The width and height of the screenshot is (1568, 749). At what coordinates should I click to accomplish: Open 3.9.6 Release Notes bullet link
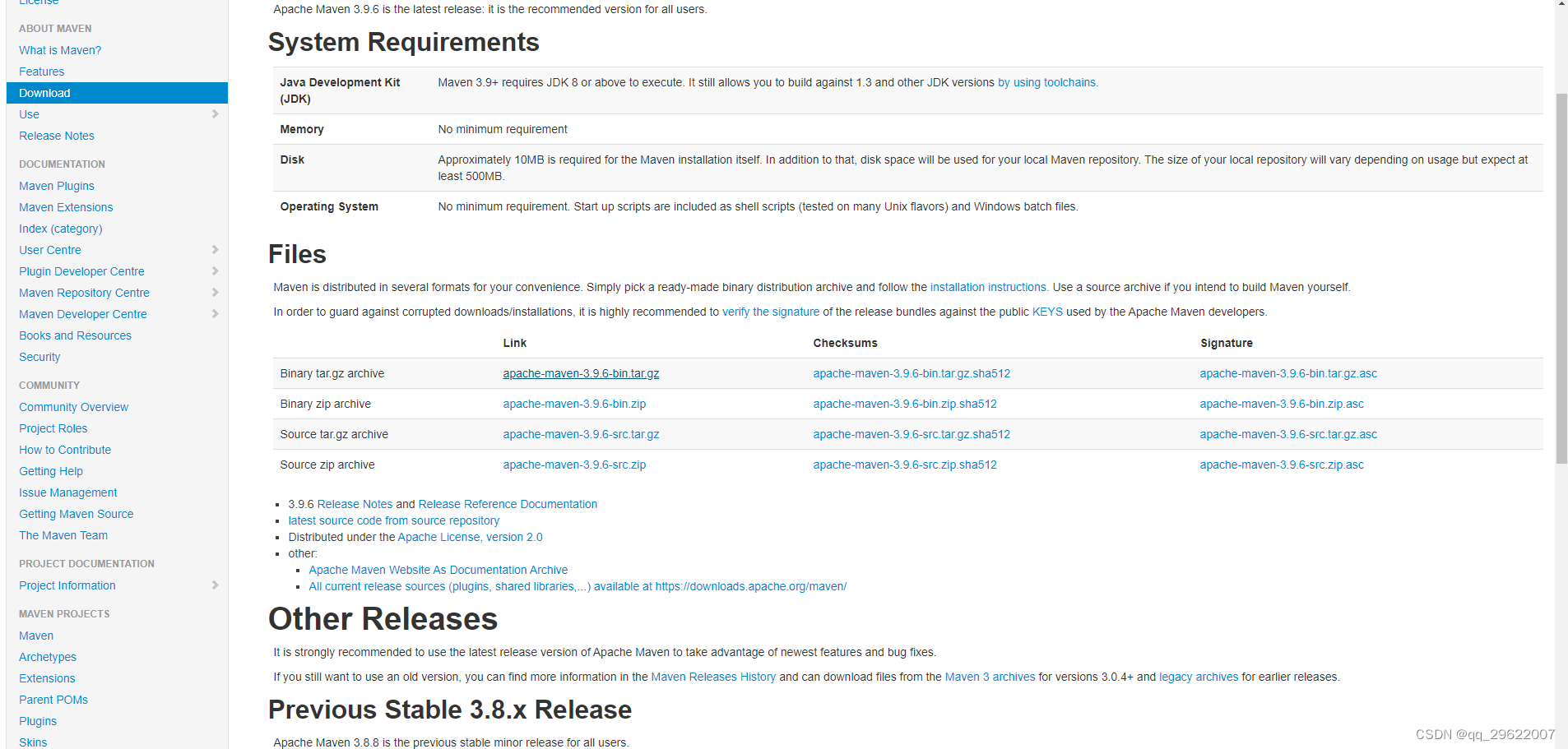pos(355,504)
